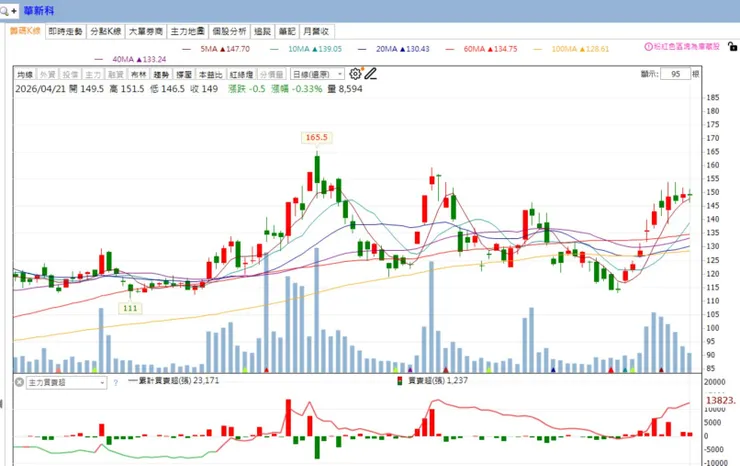This screenshot has height=466, width=740.
Task: Switch to the 筆記 tab
Action: coord(287,32)
